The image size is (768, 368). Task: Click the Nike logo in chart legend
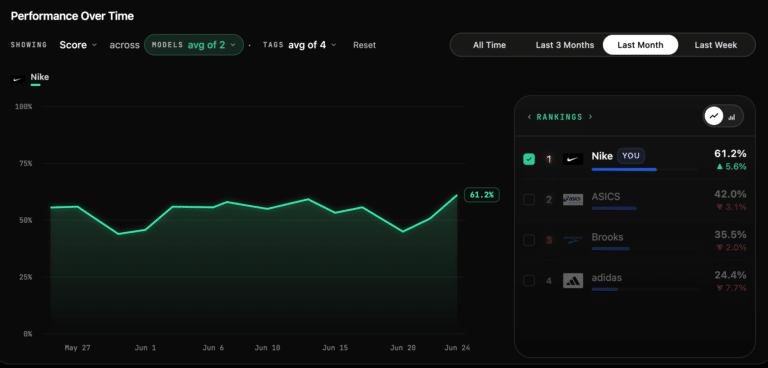point(18,79)
